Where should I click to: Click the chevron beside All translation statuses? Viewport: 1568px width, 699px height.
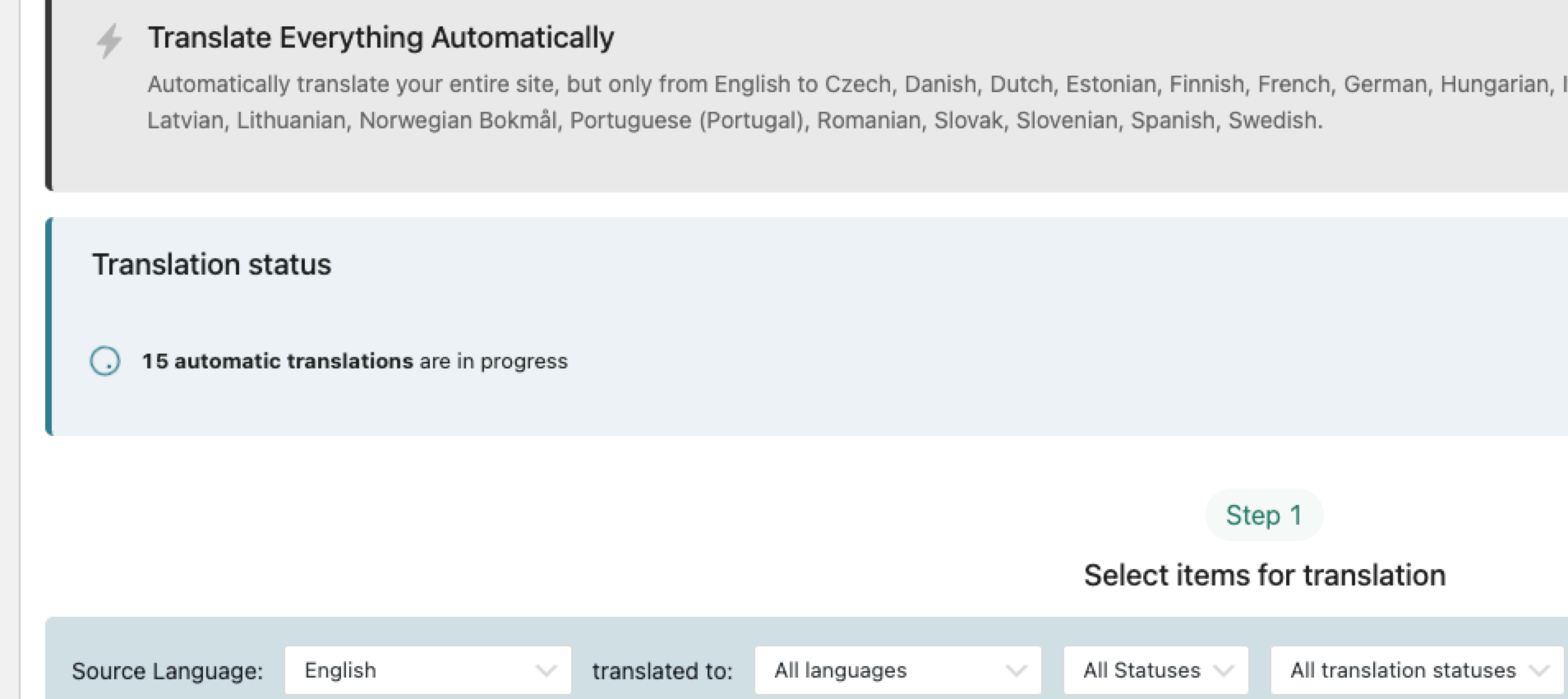click(x=1538, y=671)
